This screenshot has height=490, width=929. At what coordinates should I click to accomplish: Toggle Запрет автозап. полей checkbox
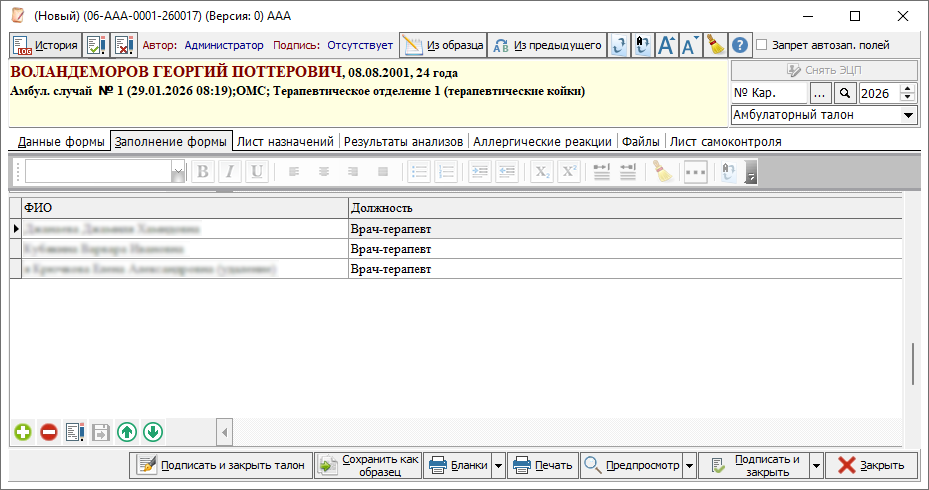pyautogui.click(x=762, y=45)
